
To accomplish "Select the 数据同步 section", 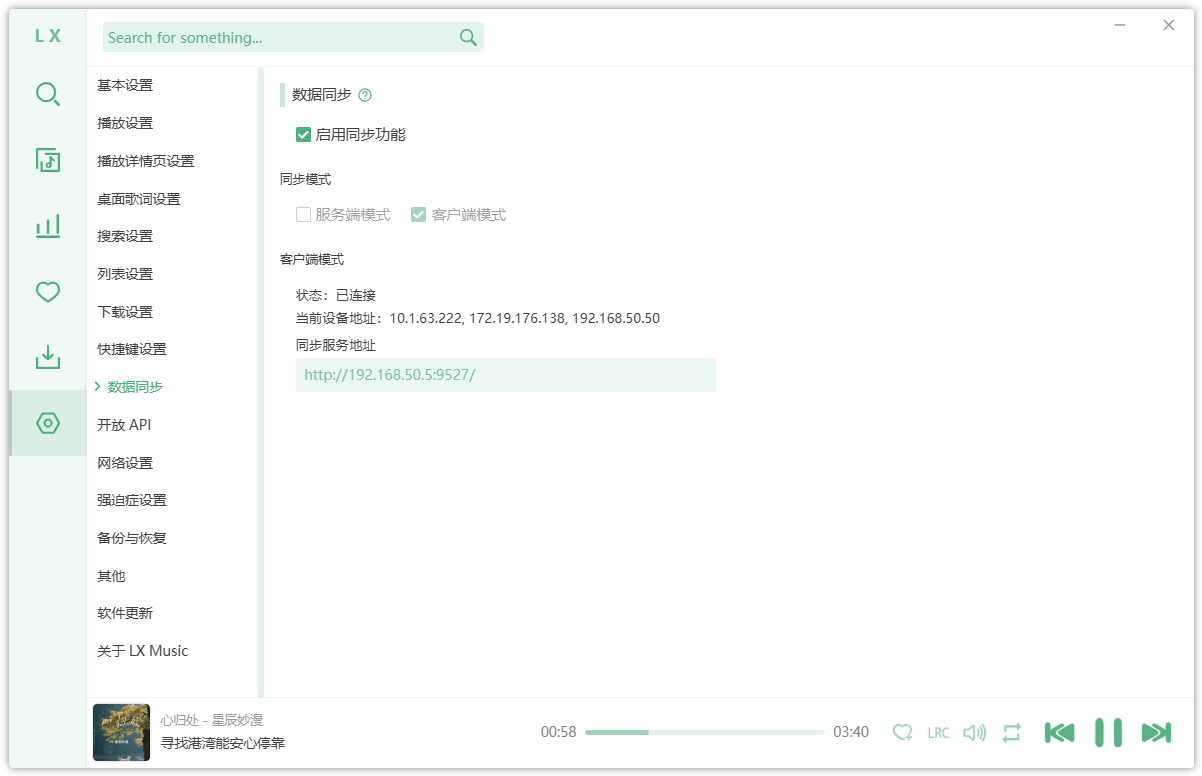I will (135, 387).
